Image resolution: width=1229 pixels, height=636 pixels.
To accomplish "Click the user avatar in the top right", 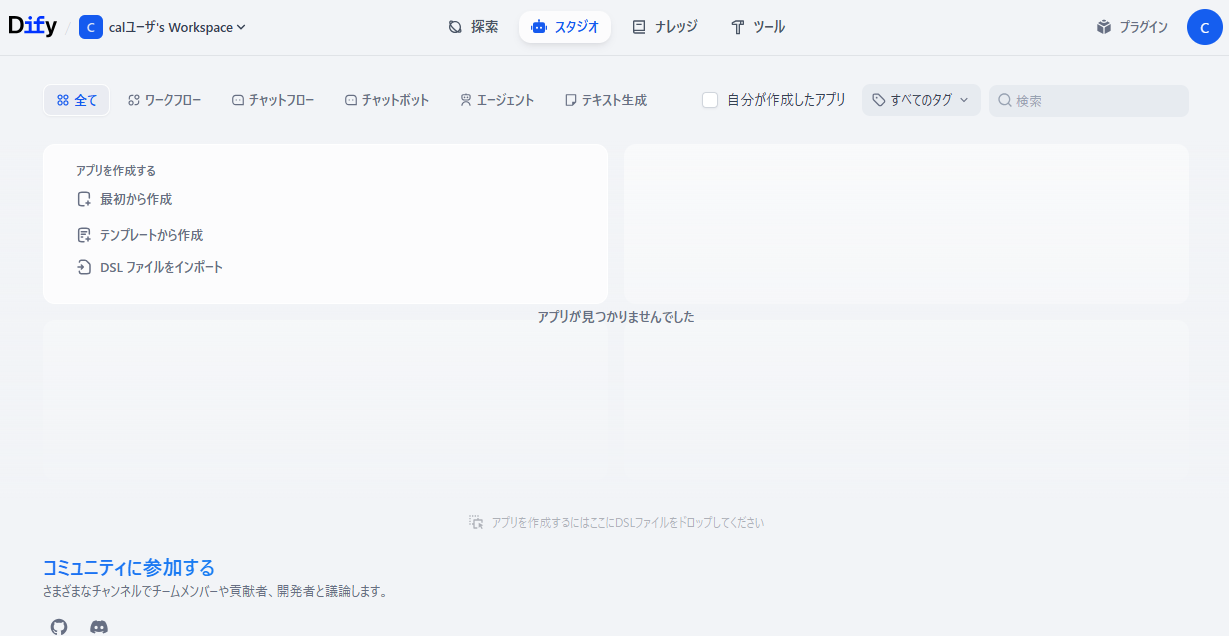I will [1204, 27].
